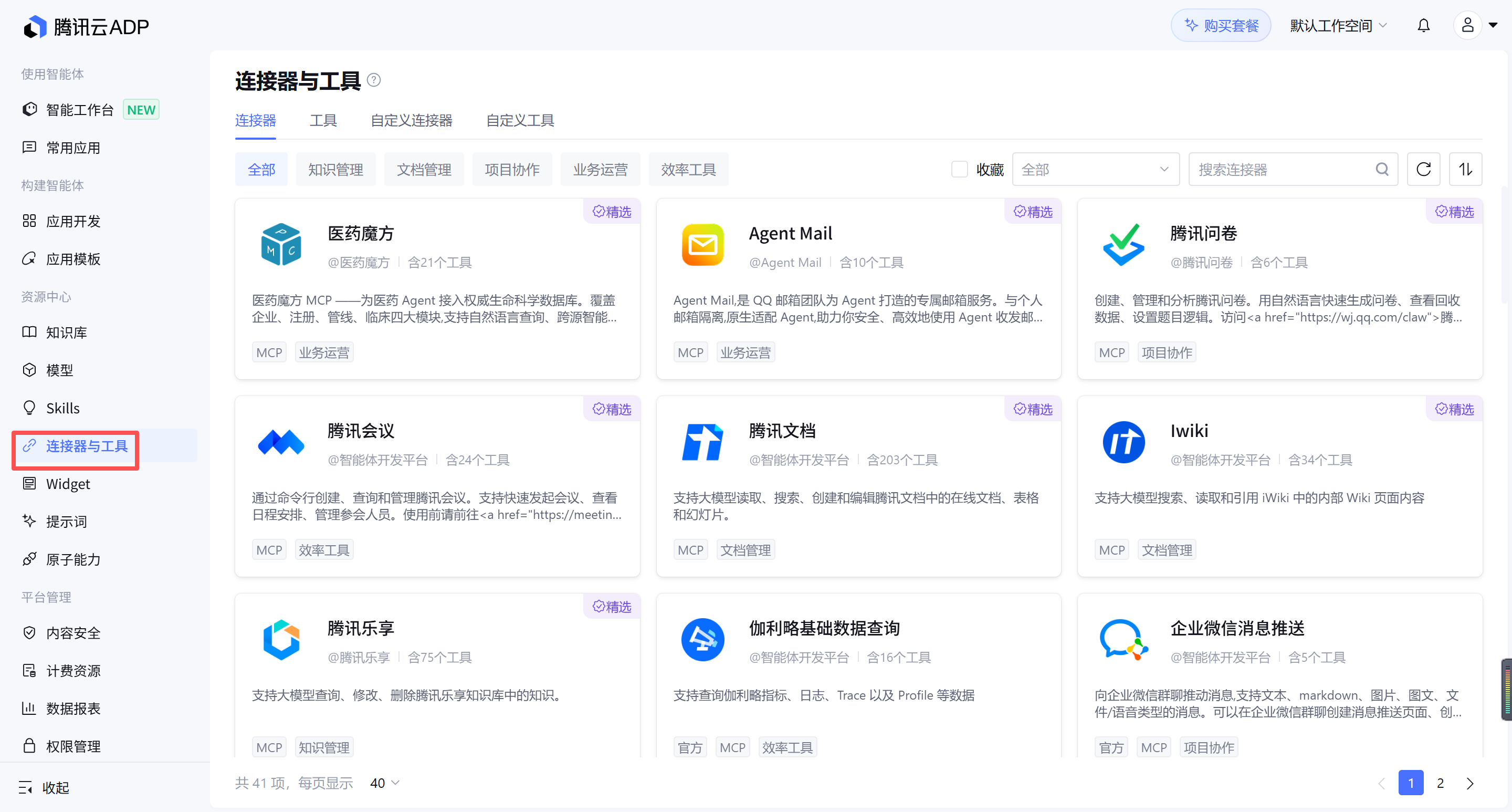Change the 40 per-page dropdown

pos(384,783)
